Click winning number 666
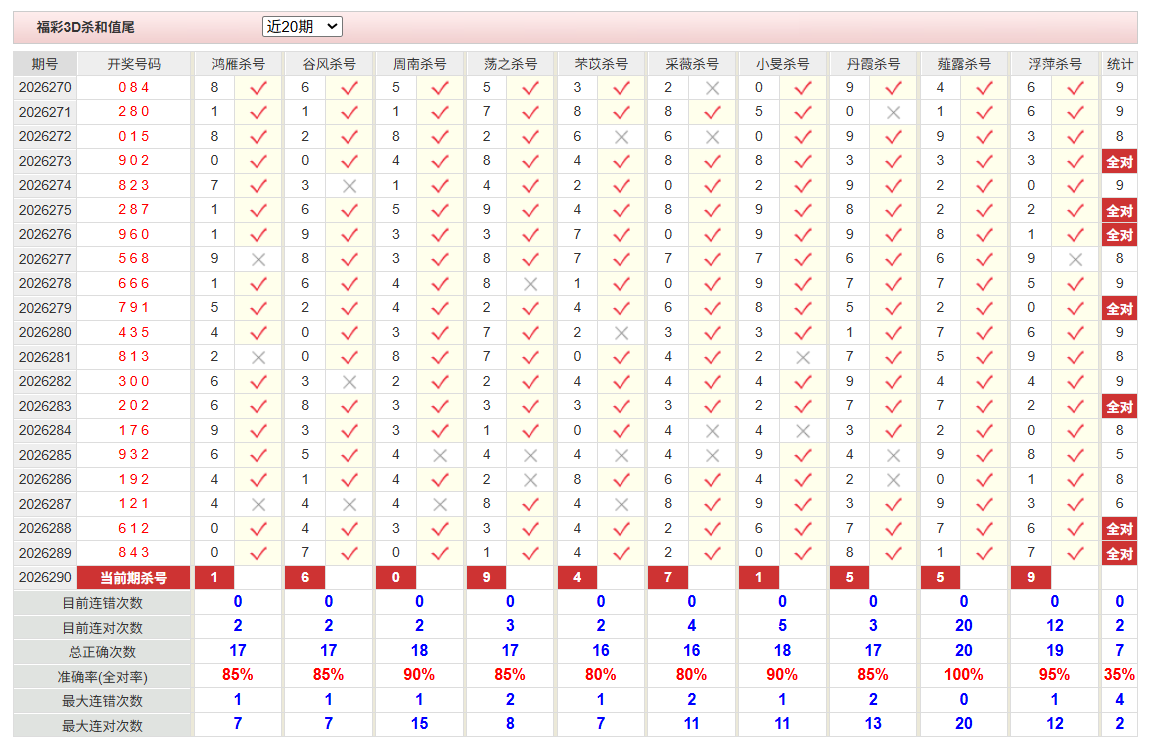This screenshot has height=752, width=1149. [134, 284]
